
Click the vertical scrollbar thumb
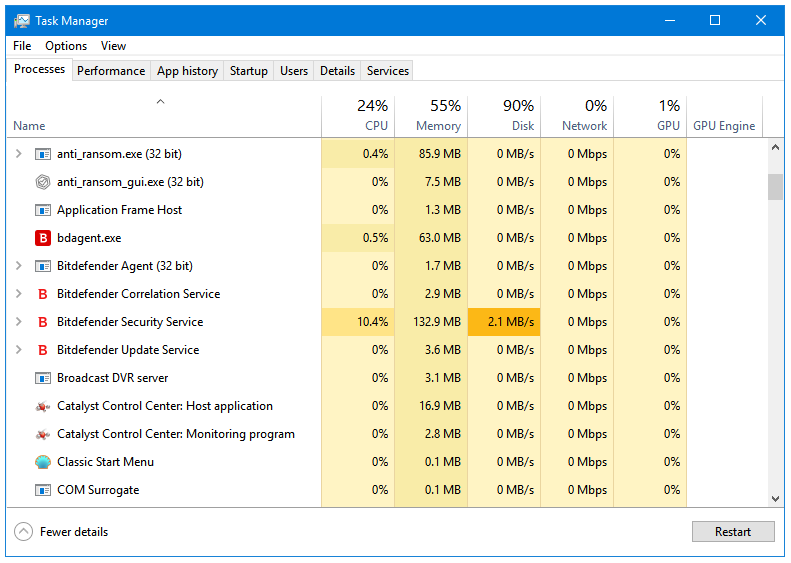[775, 187]
